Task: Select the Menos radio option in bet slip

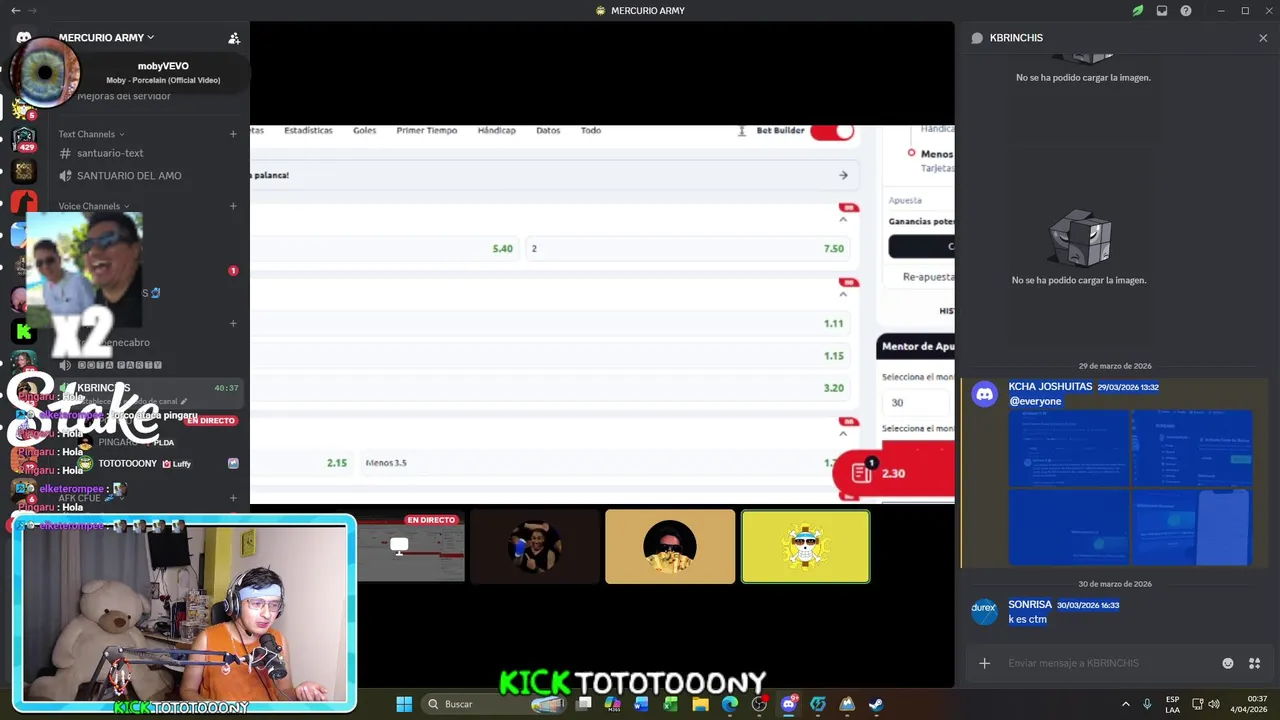Action: [911, 153]
